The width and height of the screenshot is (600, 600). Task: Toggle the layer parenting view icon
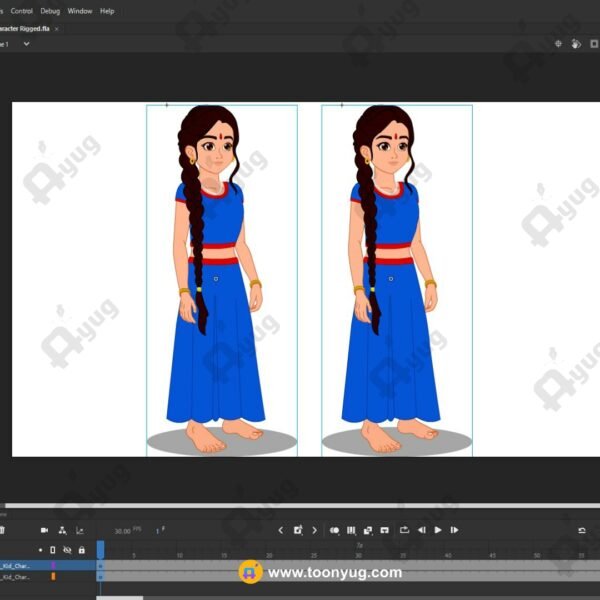click(x=62, y=530)
